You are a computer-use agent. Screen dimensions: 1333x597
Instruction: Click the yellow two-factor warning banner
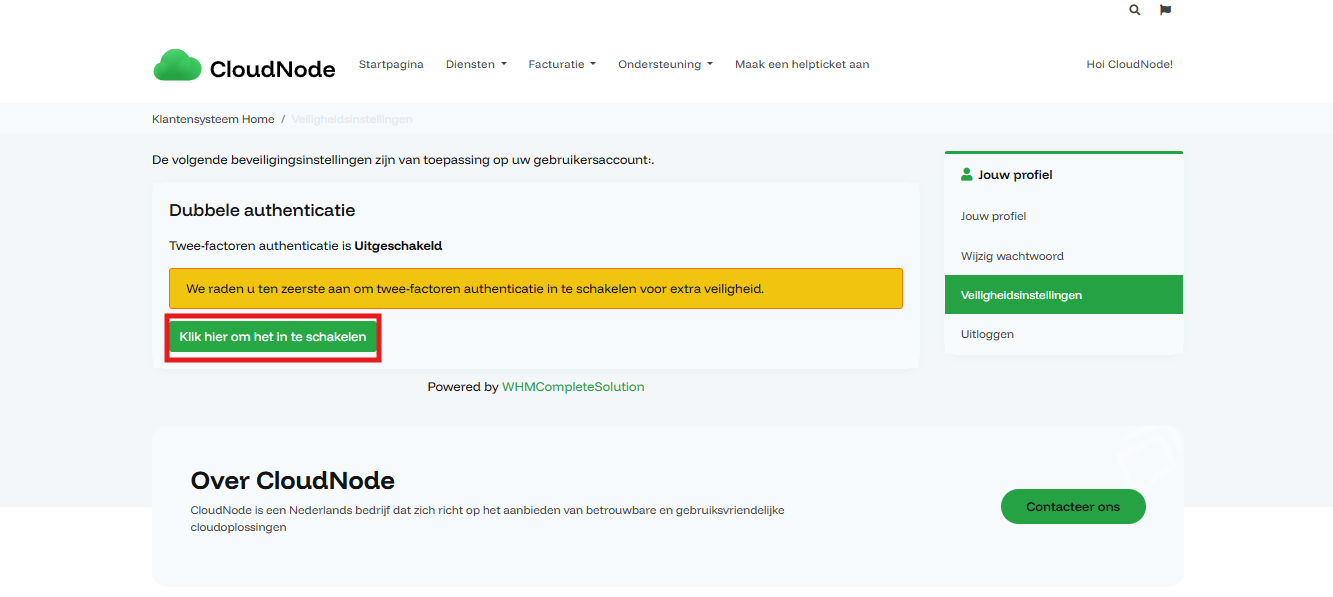click(x=536, y=288)
